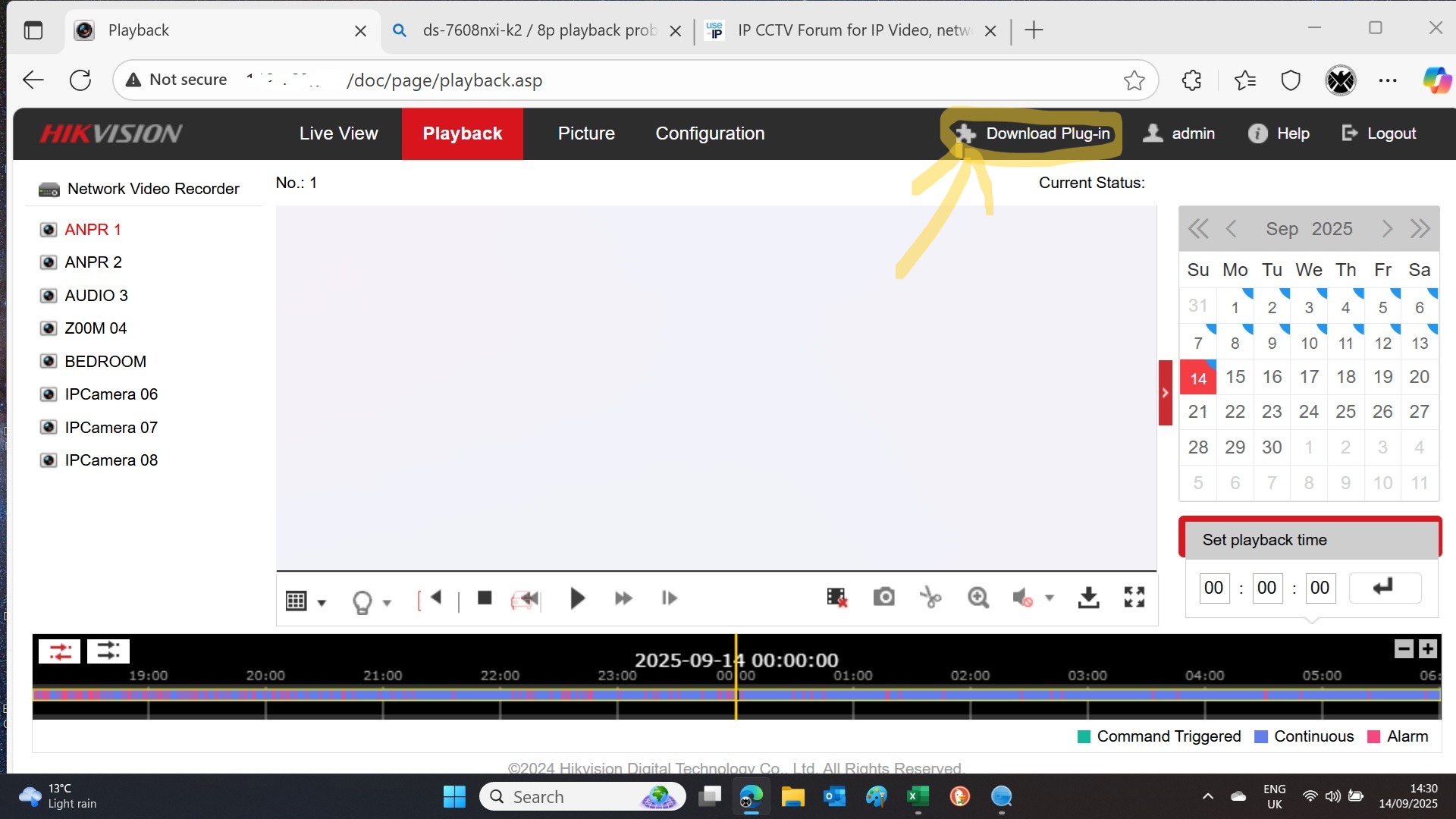
Task: Open window division layout dropdown
Action: pos(321,603)
